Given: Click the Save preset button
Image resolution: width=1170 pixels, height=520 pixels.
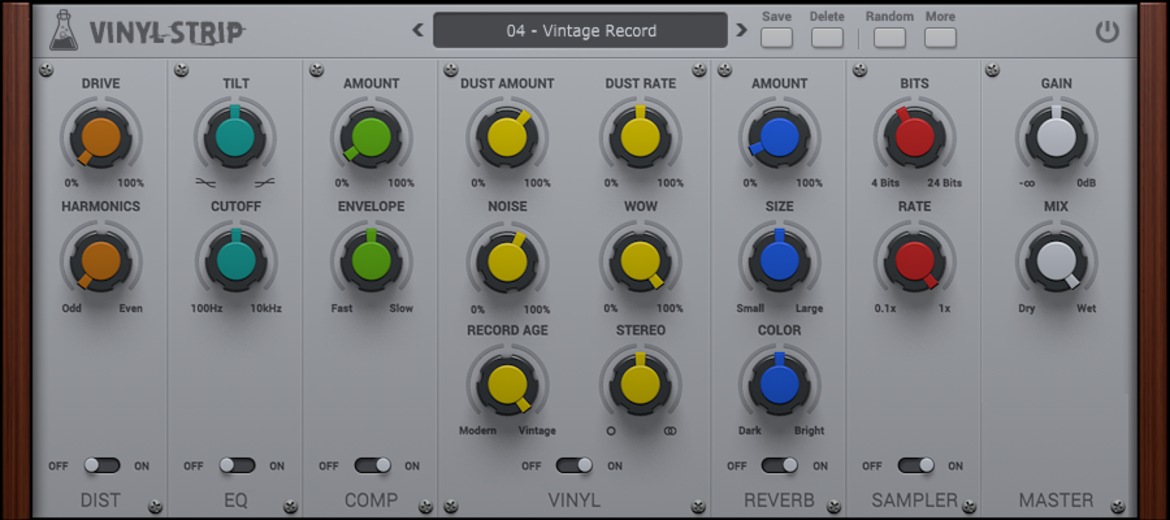Looking at the screenshot, I should click(777, 37).
